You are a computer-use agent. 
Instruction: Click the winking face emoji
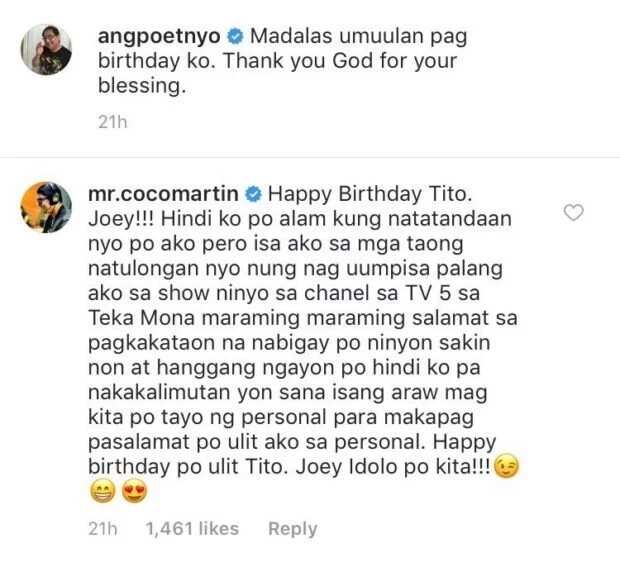pyautogui.click(x=507, y=467)
